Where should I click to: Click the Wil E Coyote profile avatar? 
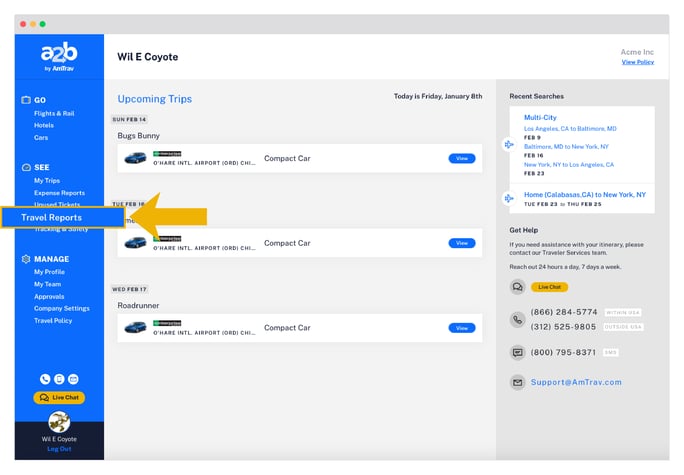[x=59, y=422]
